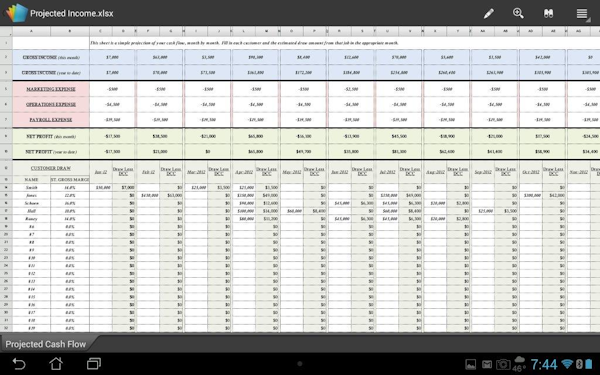Select column header A
600x375 pixels.
[x=31, y=31]
